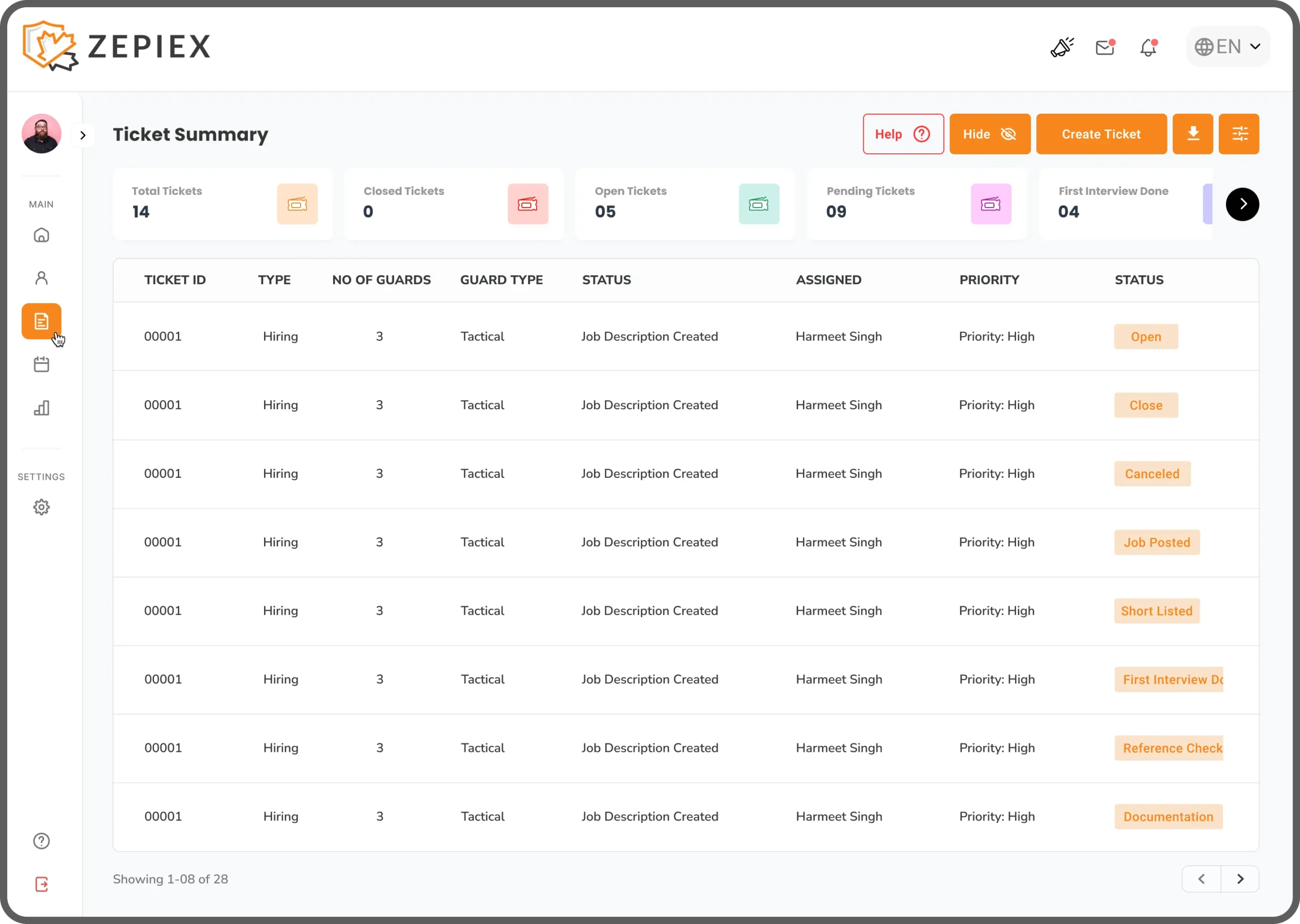Click the Help button
This screenshot has height=924, width=1300.
tap(903, 134)
